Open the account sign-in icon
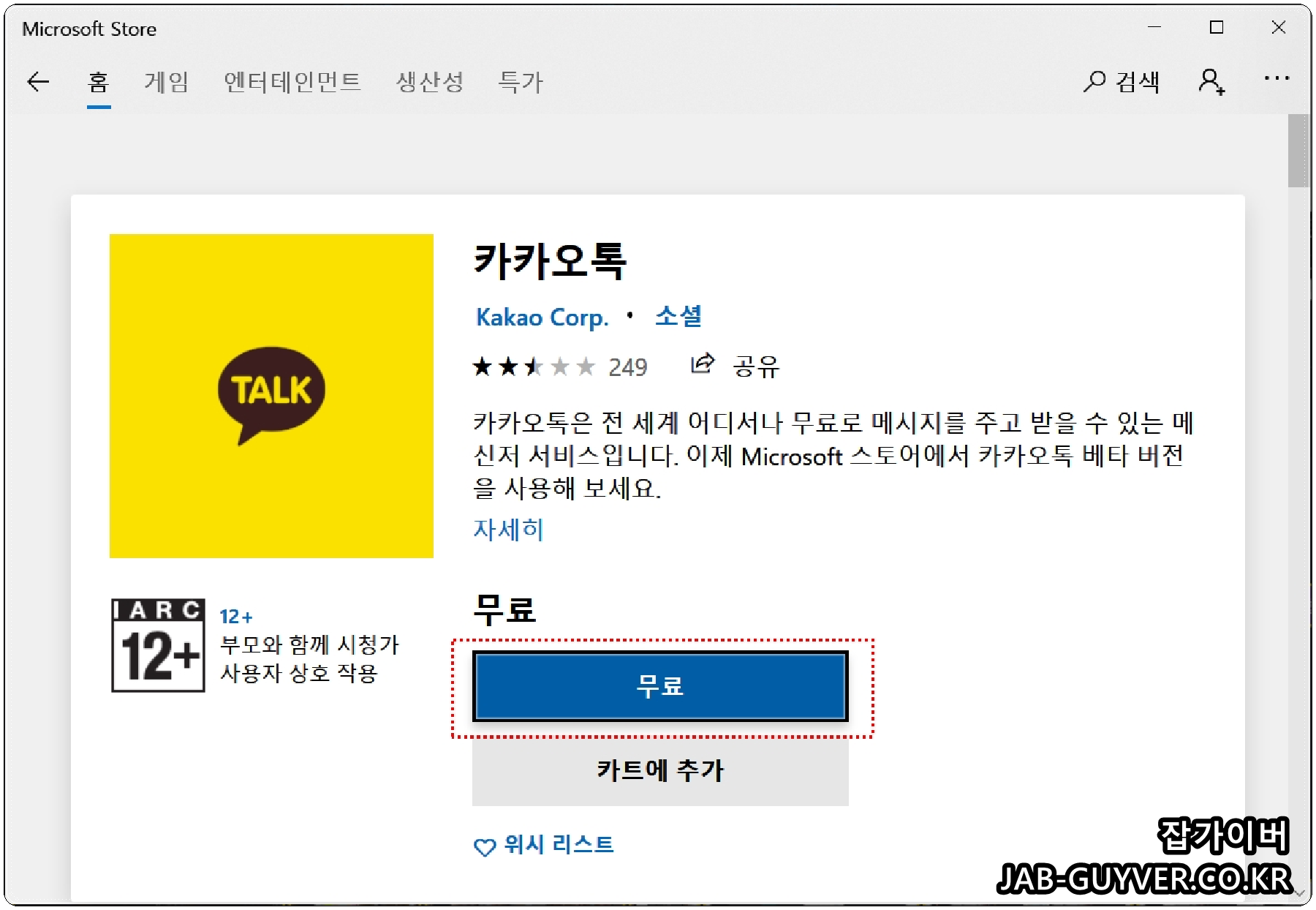 tap(1211, 81)
